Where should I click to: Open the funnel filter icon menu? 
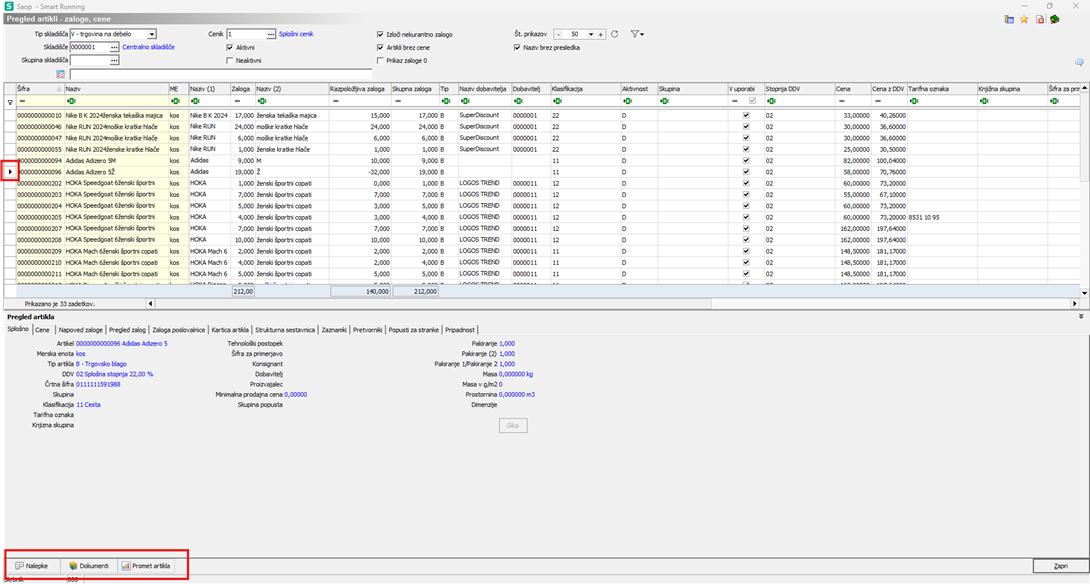(x=636, y=34)
